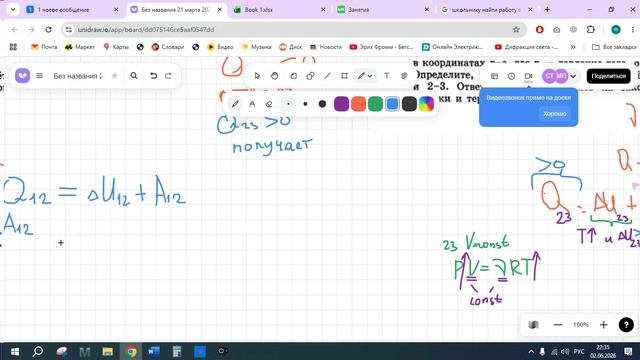Select the text tool
This screenshot has width=640, height=360.
click(387, 76)
